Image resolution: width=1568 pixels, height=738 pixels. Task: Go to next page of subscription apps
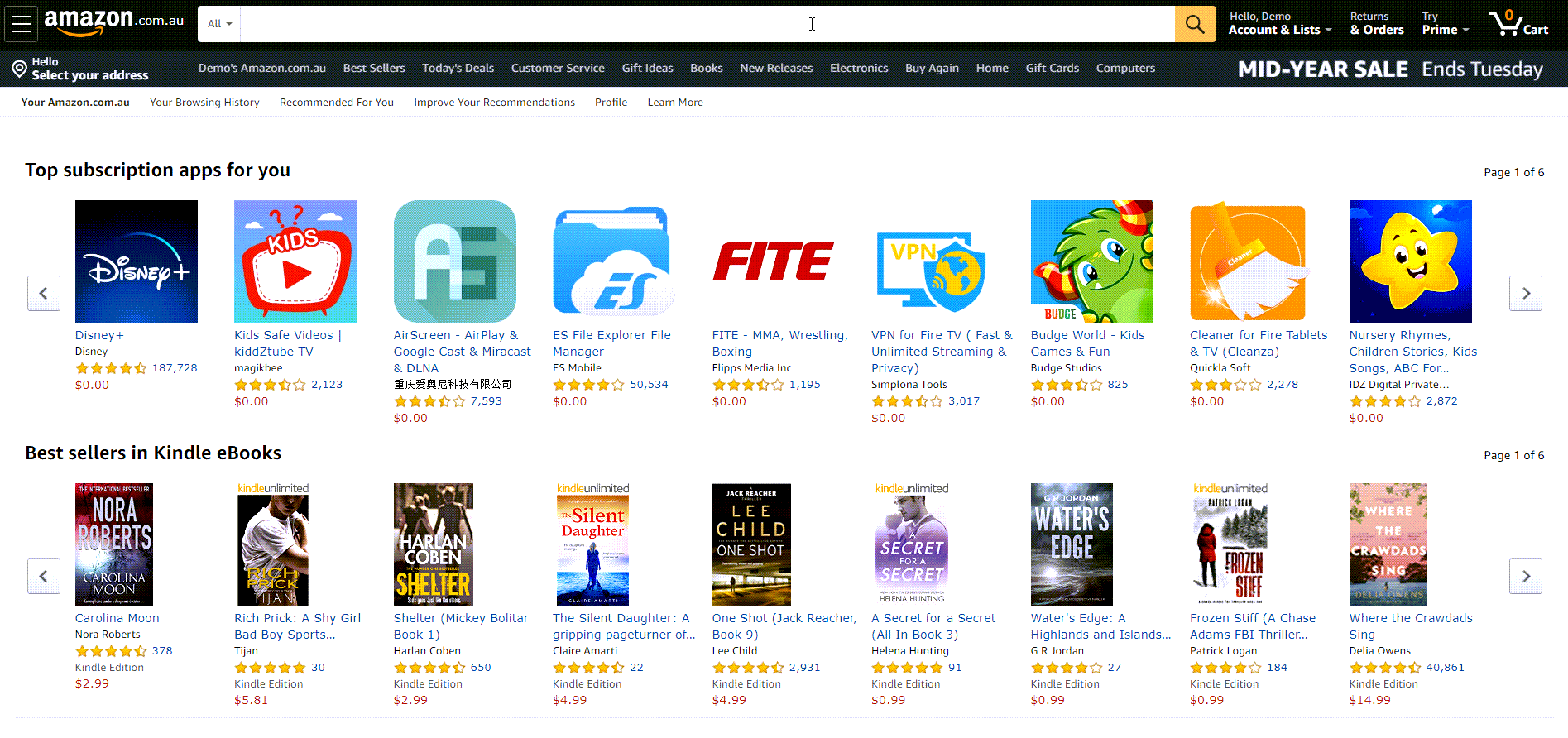click(1526, 294)
